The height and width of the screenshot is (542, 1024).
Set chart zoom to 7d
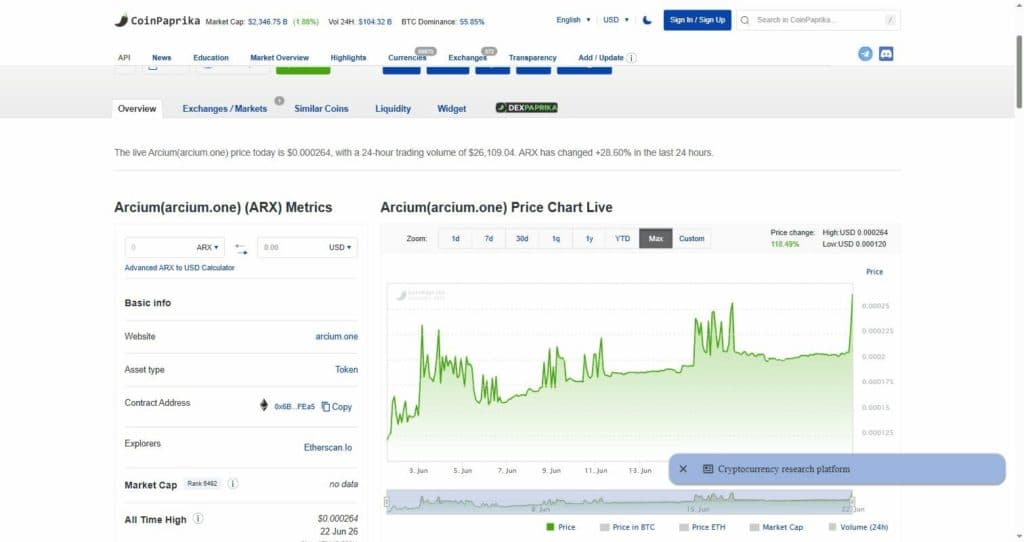488,238
